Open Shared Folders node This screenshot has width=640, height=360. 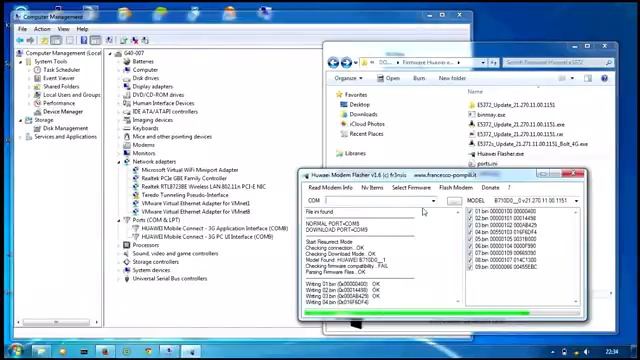pos(61,87)
